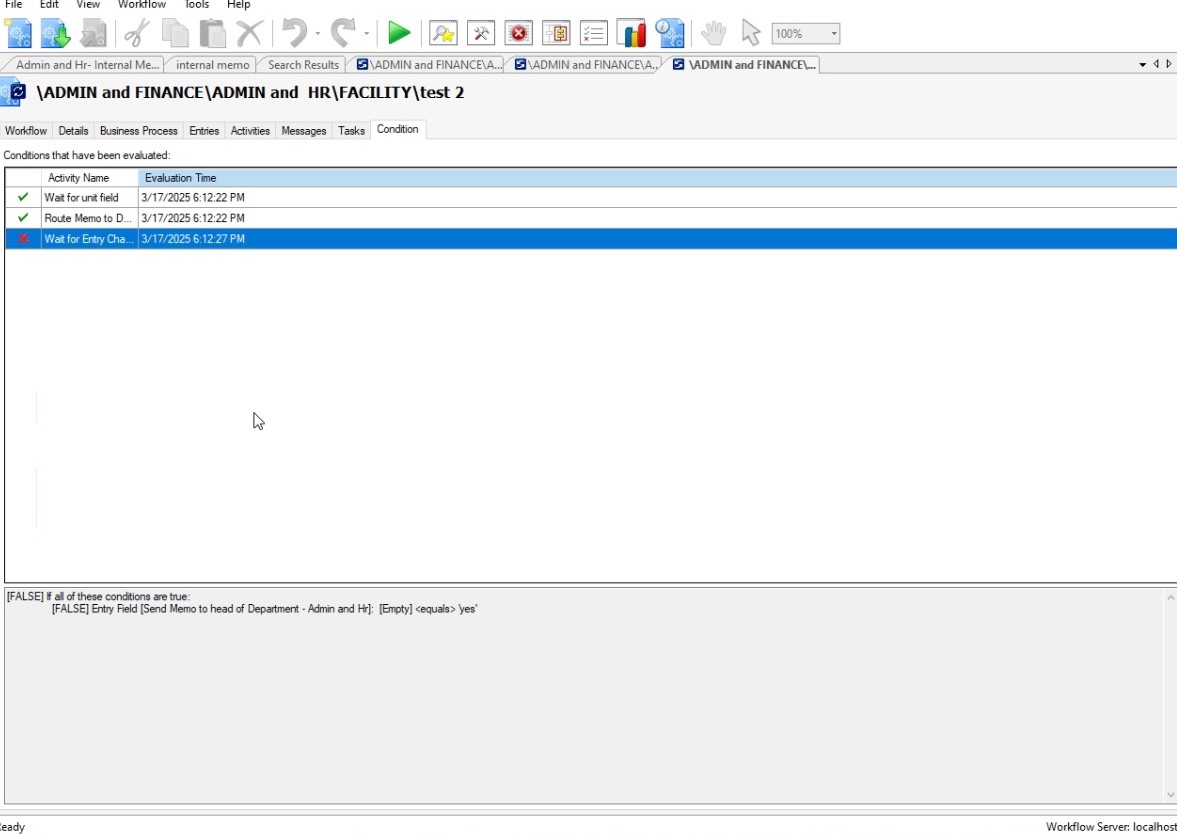Select the hand pan tool
This screenshot has height=834, width=1177.
point(713,33)
